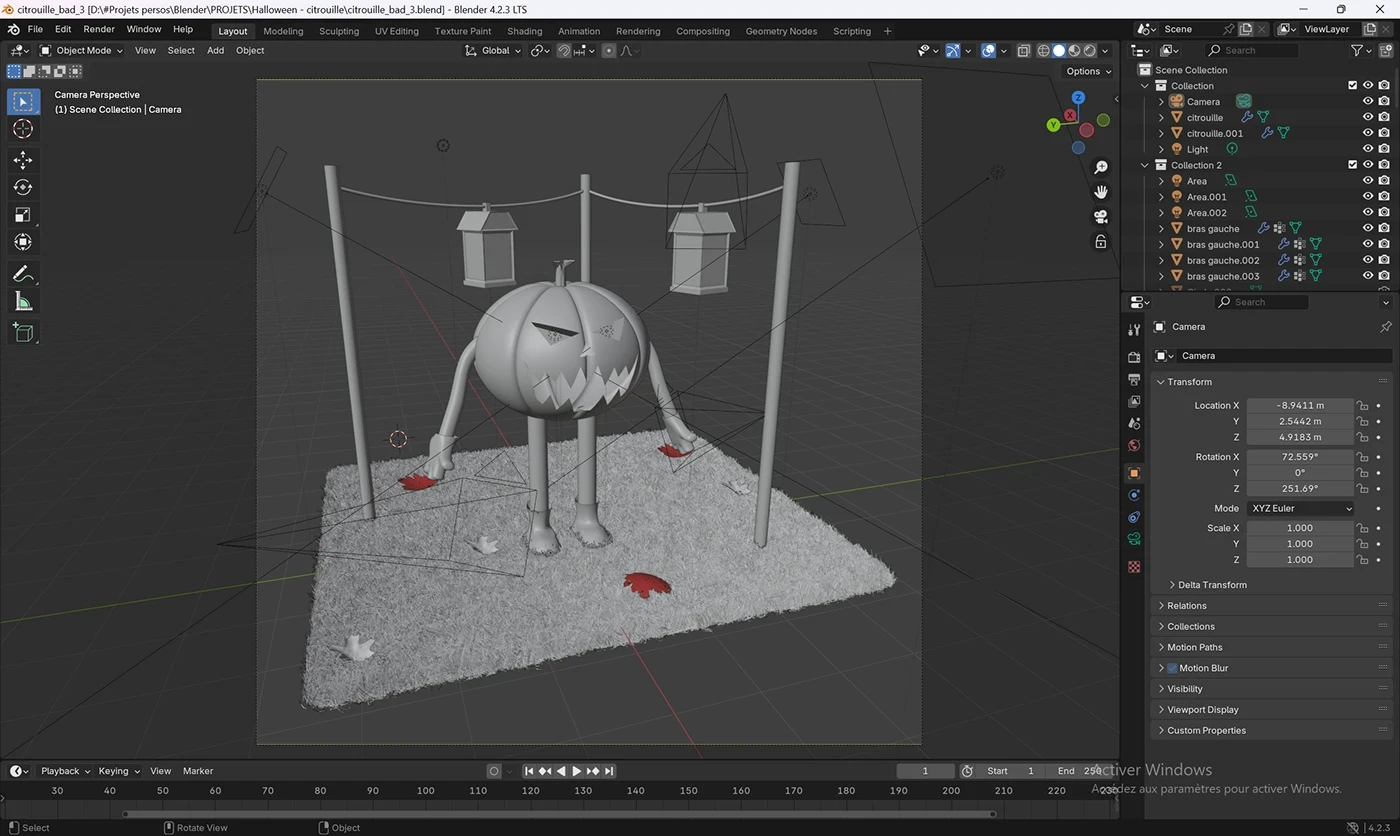
Task: Open the XYZ Euler rotation mode dropdown
Action: tap(1300, 508)
